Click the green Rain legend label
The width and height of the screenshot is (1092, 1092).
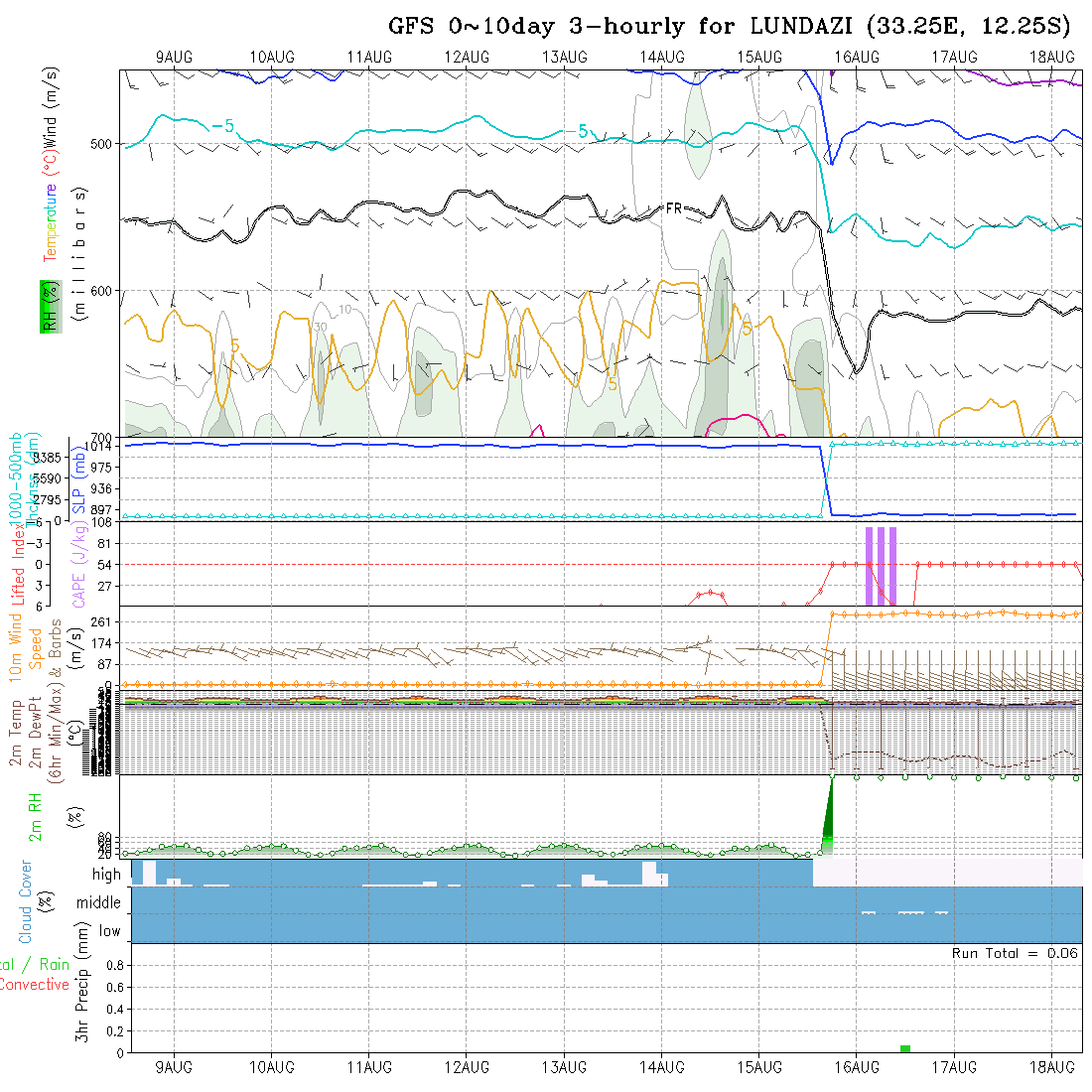point(55,965)
